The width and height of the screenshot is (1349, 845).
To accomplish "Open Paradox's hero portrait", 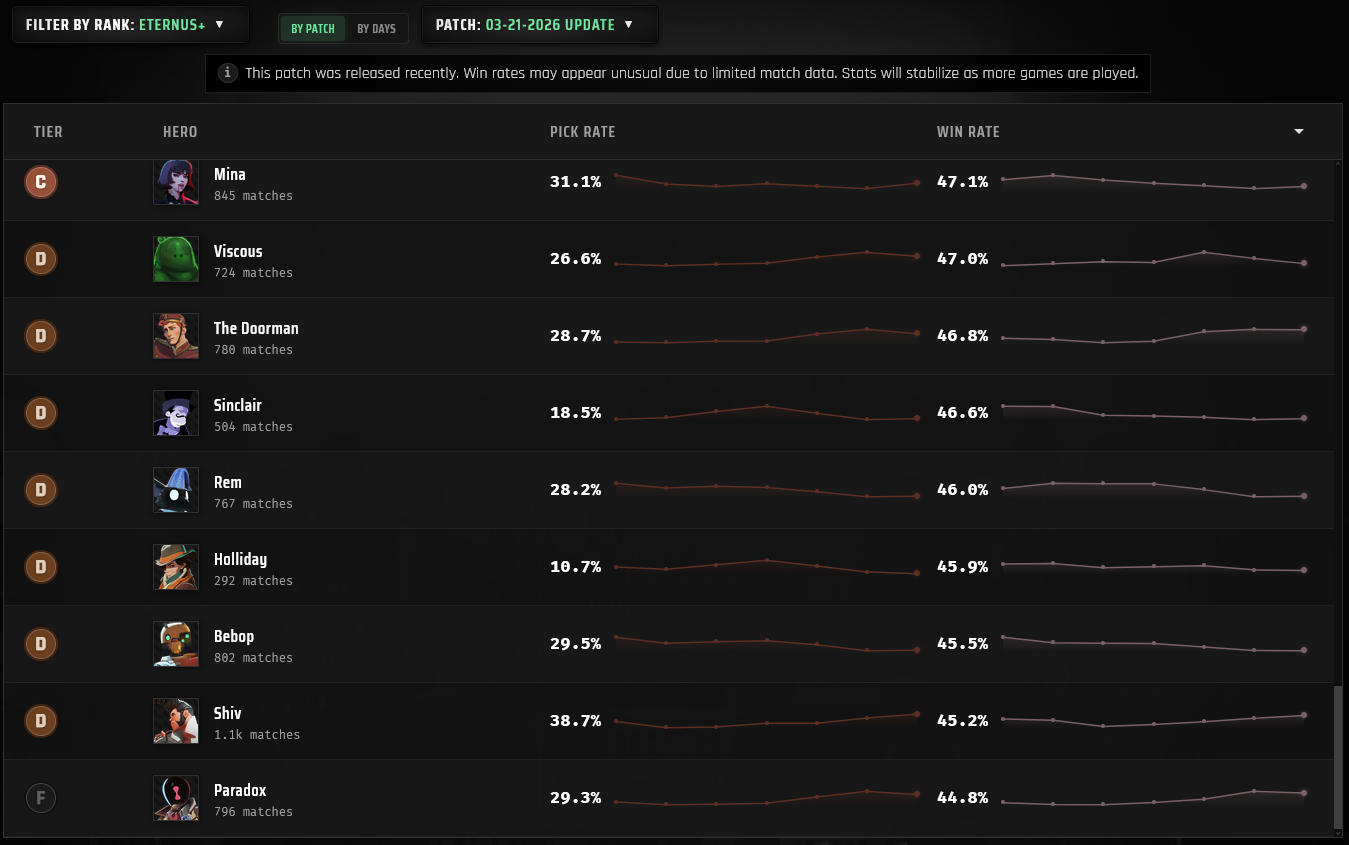I will [x=176, y=798].
